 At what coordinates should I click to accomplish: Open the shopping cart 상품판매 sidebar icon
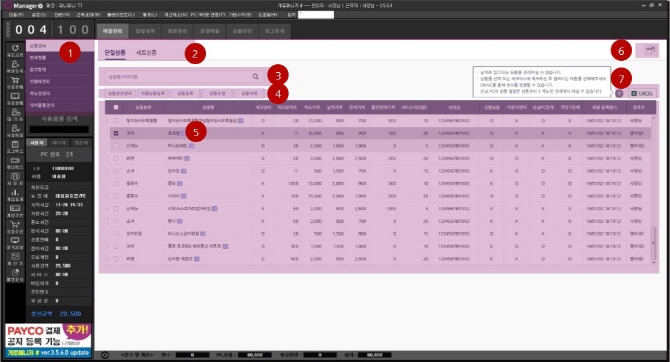[15, 80]
